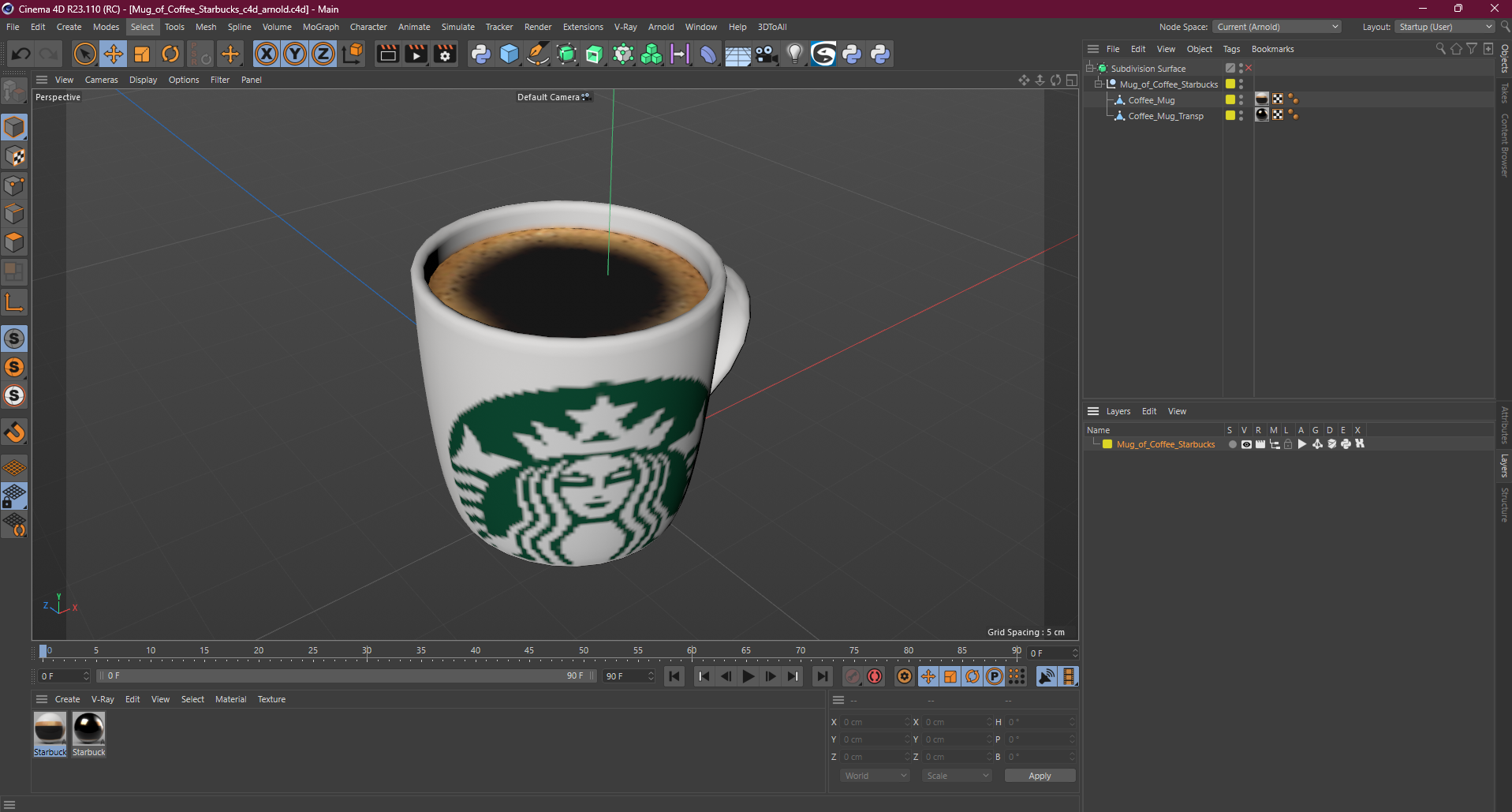Click timeline range slider bar

346,676
